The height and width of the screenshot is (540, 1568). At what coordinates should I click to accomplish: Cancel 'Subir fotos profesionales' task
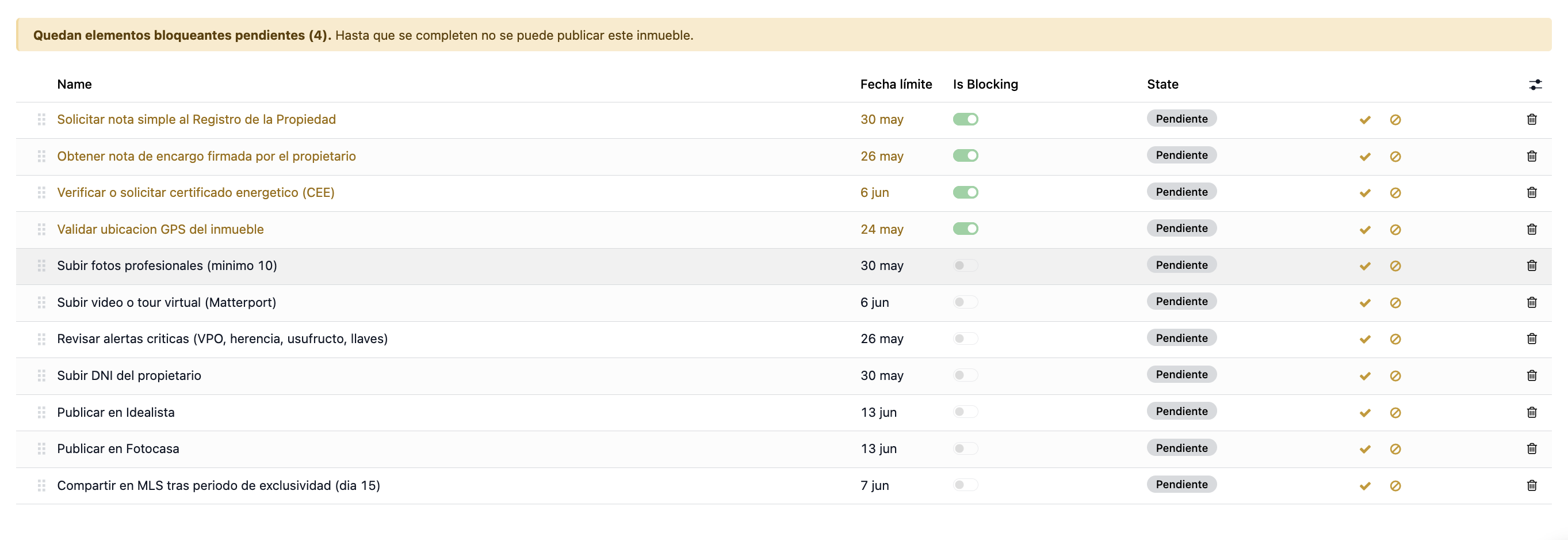click(1395, 267)
